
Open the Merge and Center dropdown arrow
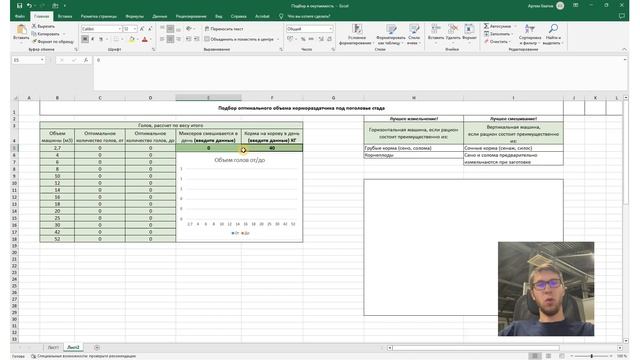[278, 40]
